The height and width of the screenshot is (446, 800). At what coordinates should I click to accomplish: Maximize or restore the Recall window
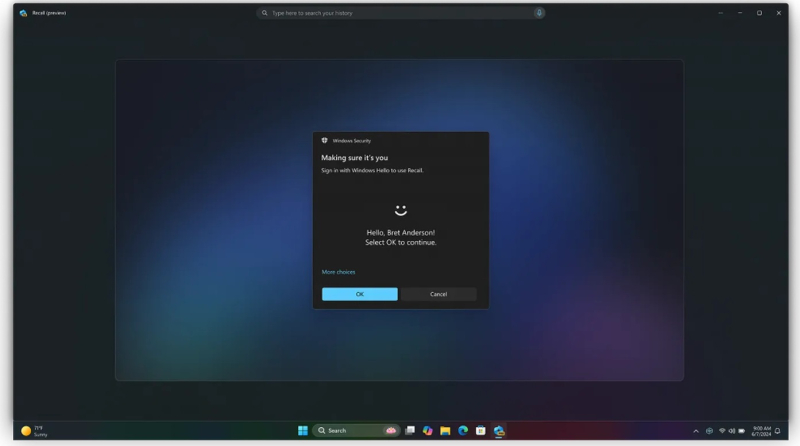(759, 13)
